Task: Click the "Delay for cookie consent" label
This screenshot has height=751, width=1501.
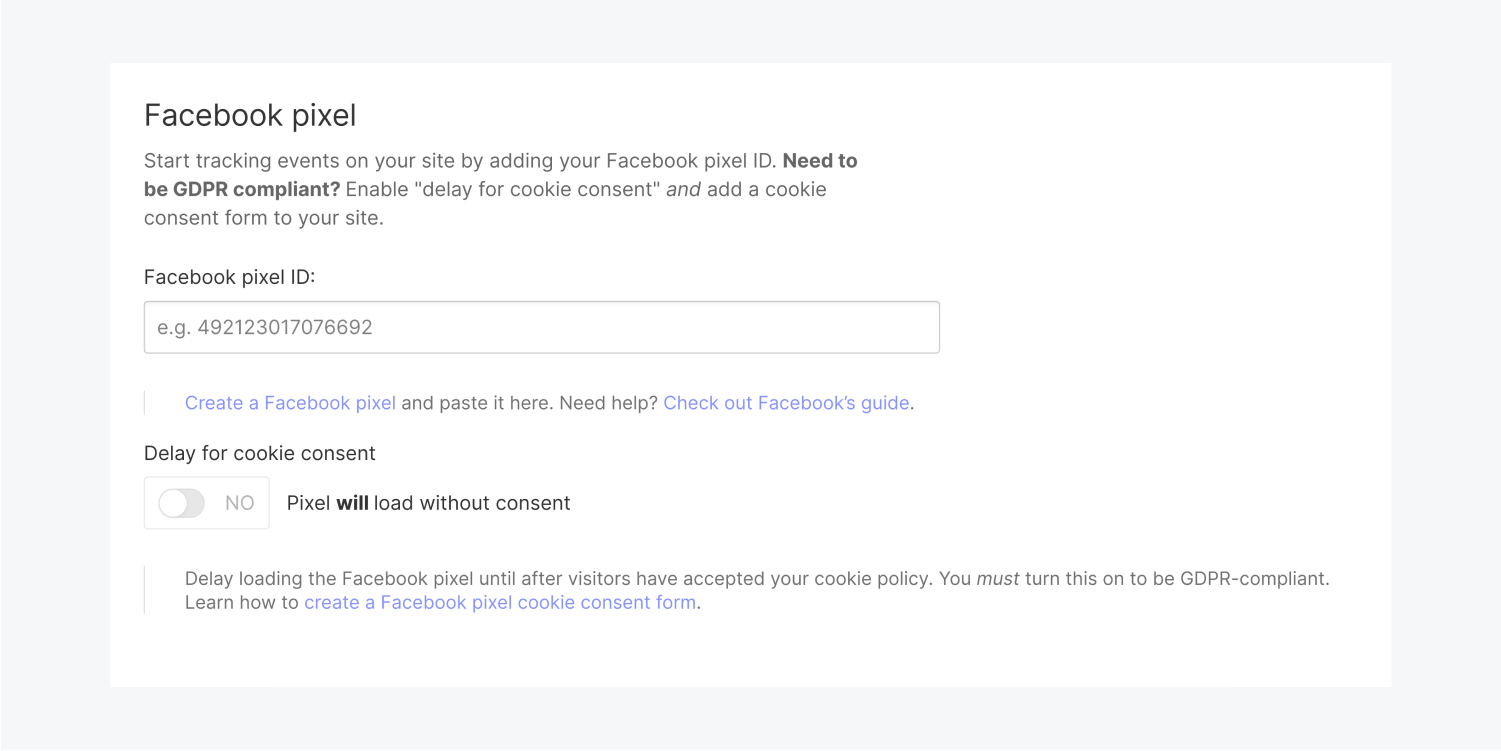Action: tap(260, 453)
